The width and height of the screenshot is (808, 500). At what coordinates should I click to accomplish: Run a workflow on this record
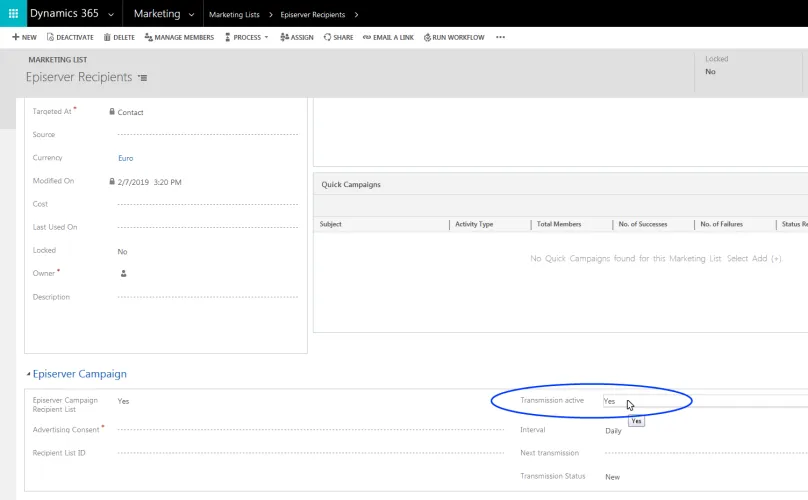[454, 37]
